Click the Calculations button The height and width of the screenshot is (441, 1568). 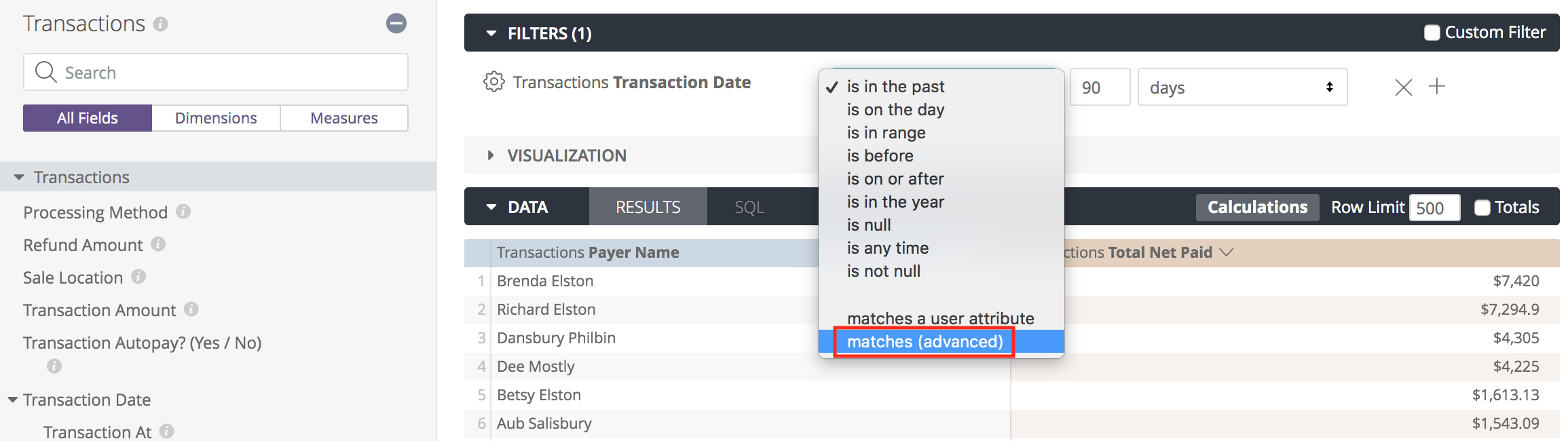[x=1257, y=208]
